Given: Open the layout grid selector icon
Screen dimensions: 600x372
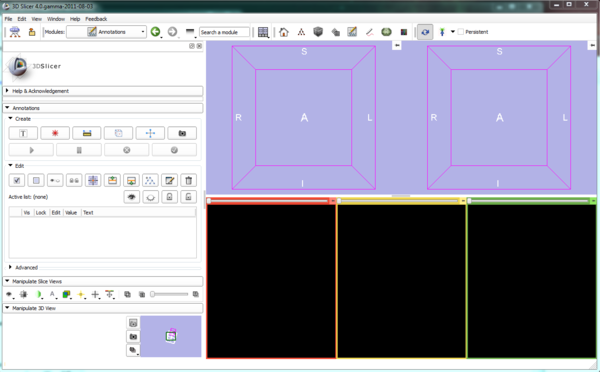Looking at the screenshot, I should [x=263, y=32].
